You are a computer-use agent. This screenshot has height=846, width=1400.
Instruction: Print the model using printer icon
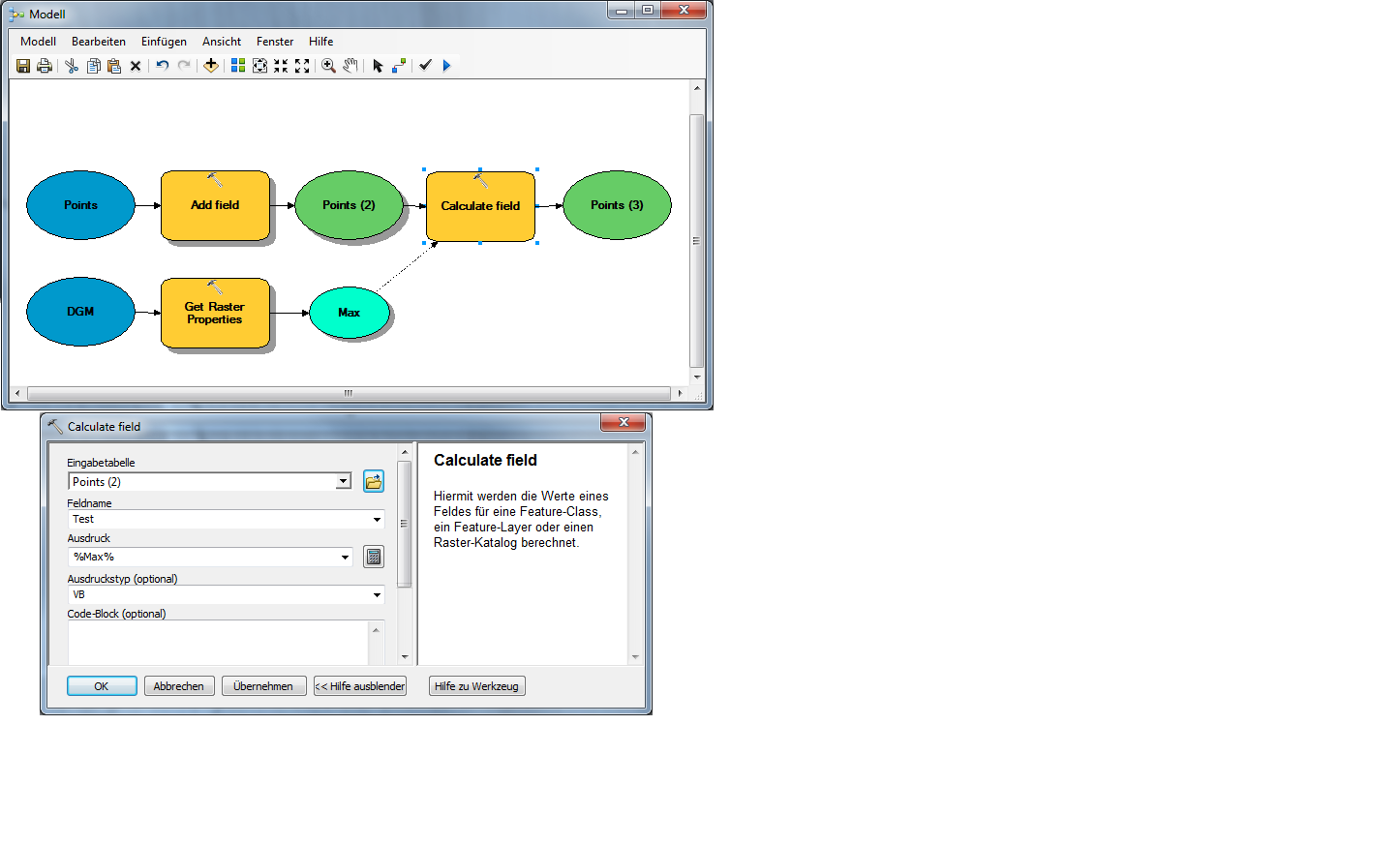45,66
